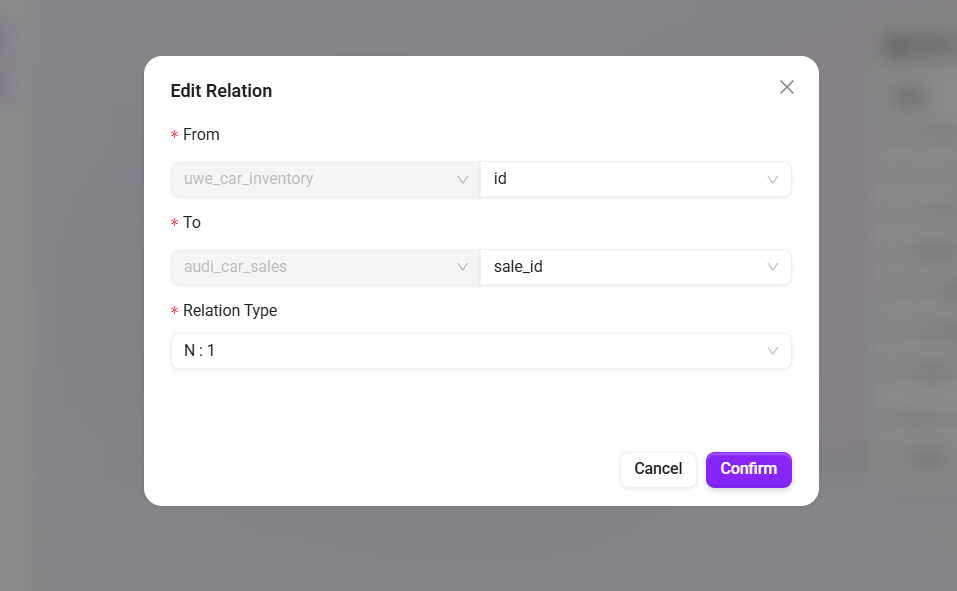Click the To field label

[x=192, y=223]
